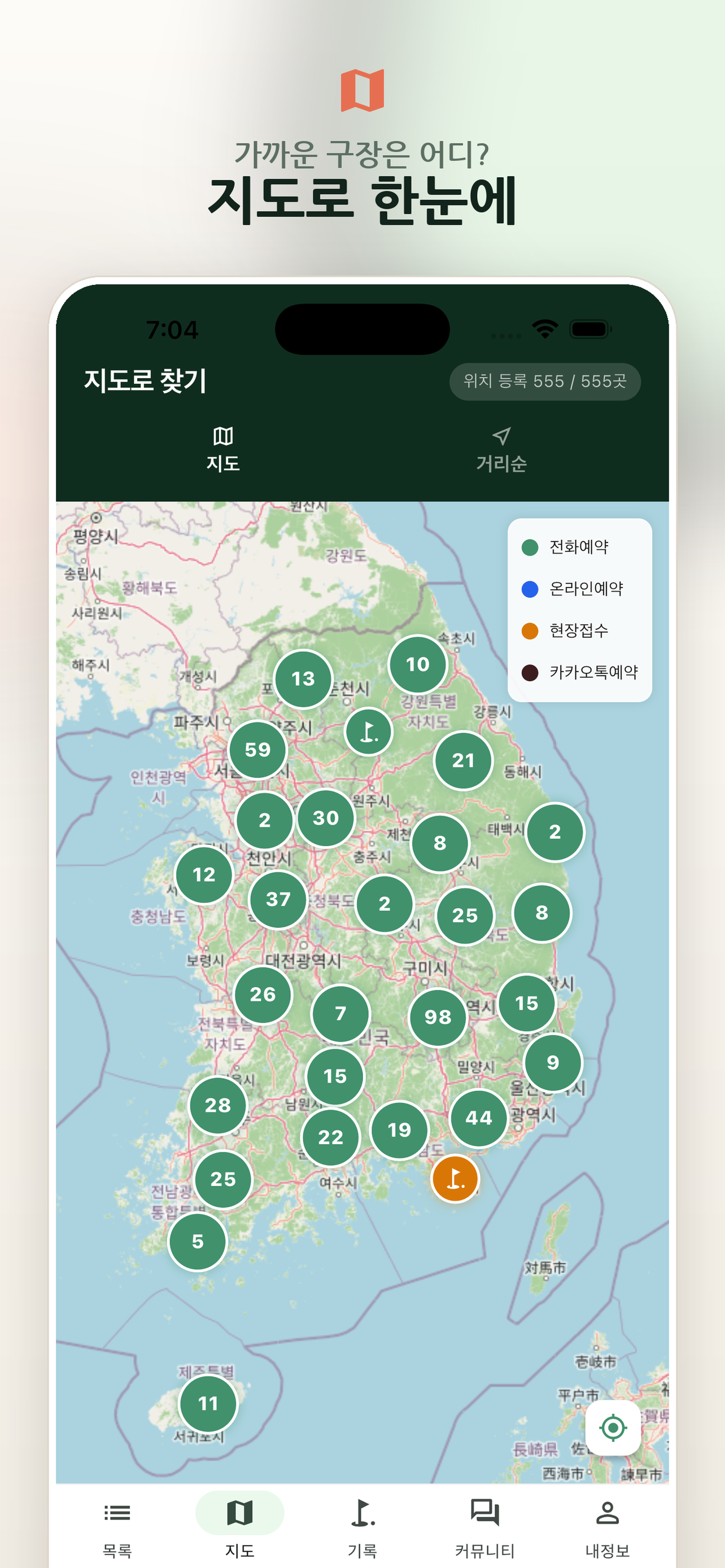Tap the 26 cluster marker
The image size is (725, 1568).
click(x=263, y=994)
